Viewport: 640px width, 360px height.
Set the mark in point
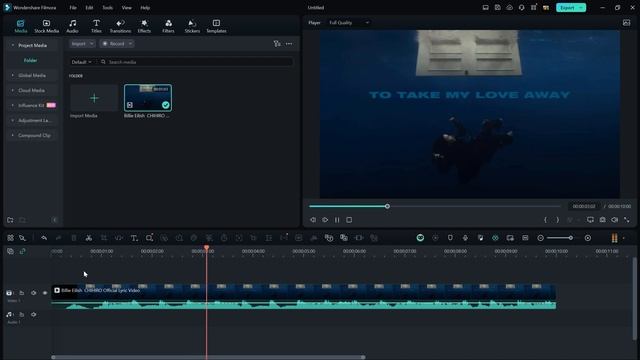pyautogui.click(x=545, y=220)
